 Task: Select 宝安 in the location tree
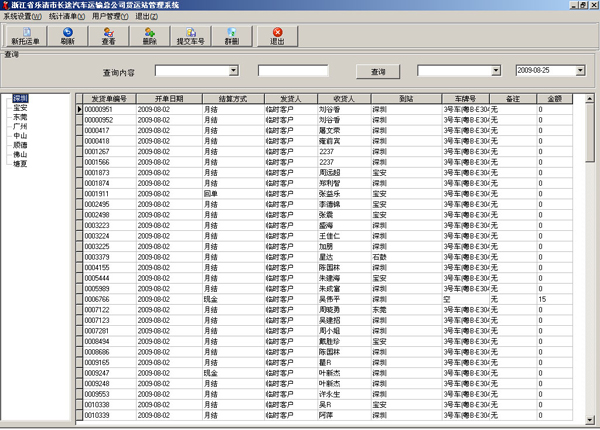click(20, 108)
